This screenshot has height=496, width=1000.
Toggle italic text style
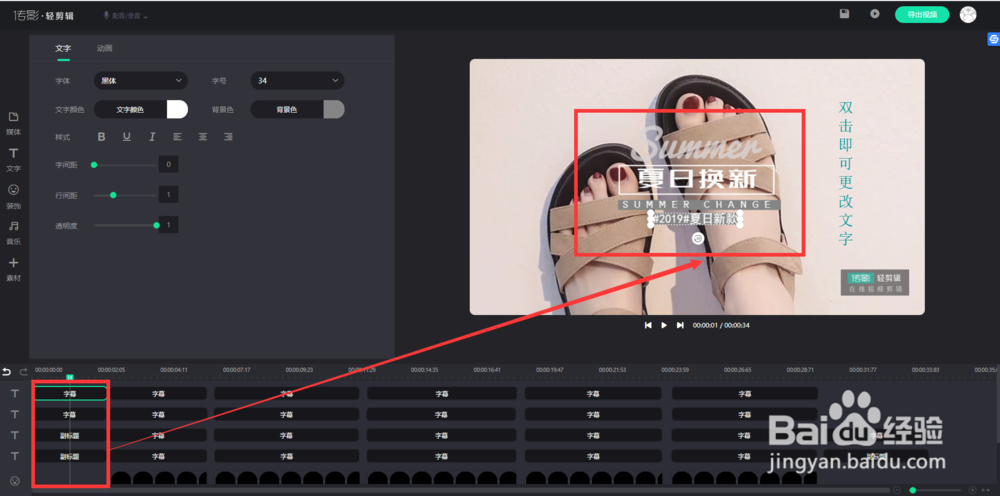tap(152, 136)
